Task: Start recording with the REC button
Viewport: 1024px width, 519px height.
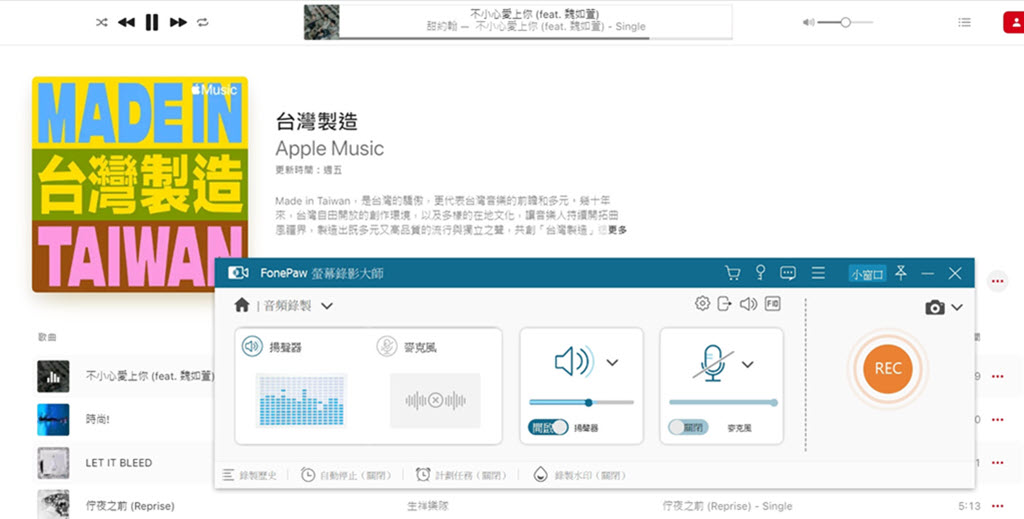Action: click(x=888, y=368)
